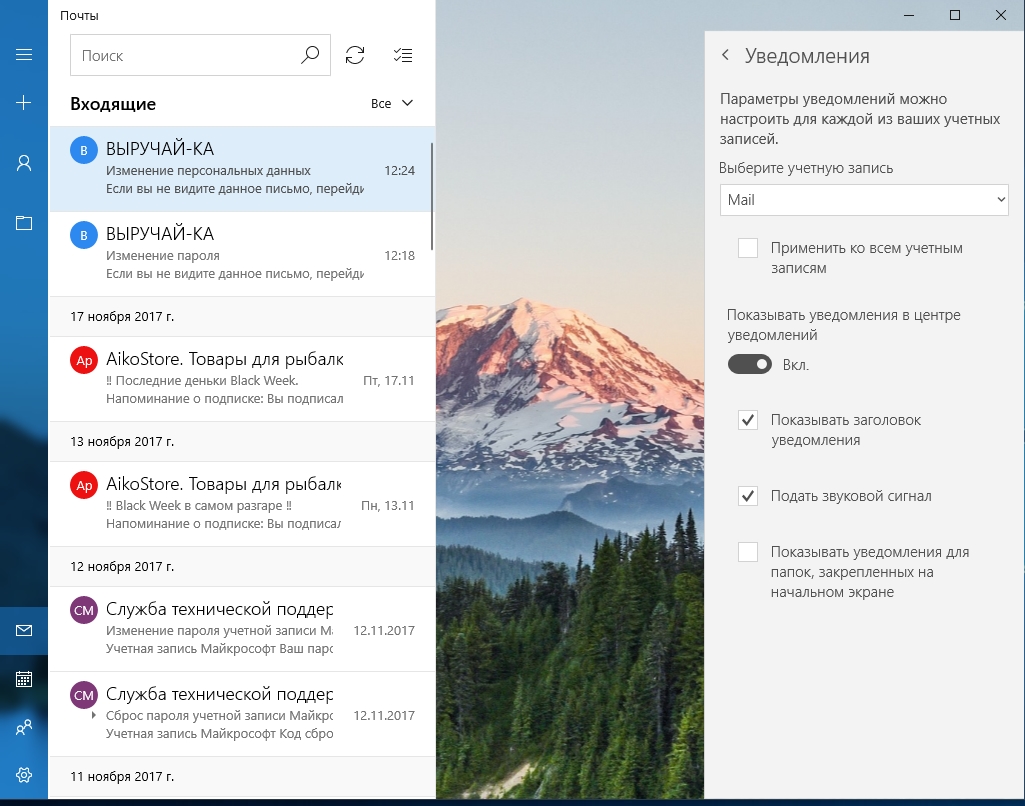Open ВЫРУЧАЙ-КА email Изменение пароля
The width and height of the screenshot is (1025, 806).
242,254
